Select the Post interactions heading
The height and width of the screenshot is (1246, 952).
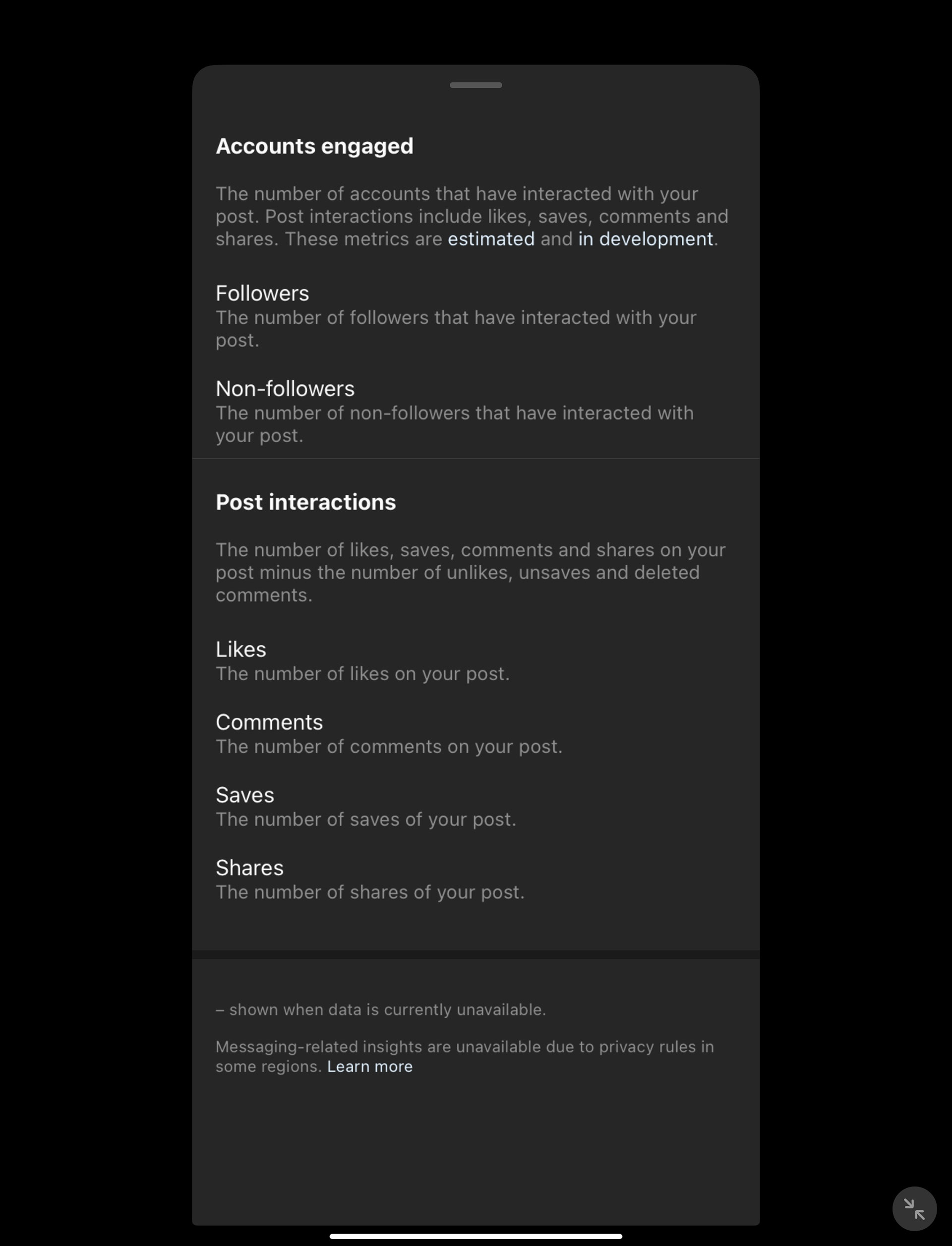(305, 502)
